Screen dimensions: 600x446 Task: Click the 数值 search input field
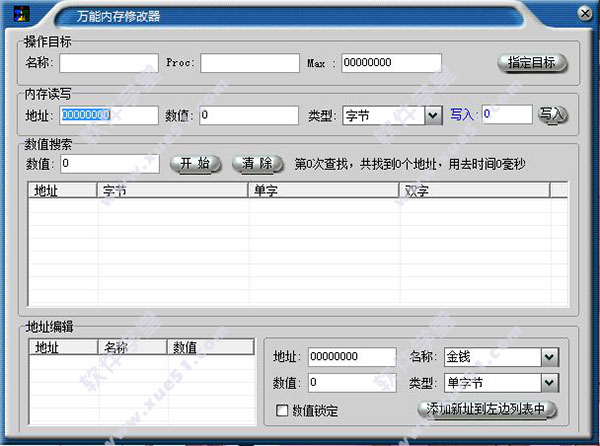(x=110, y=164)
